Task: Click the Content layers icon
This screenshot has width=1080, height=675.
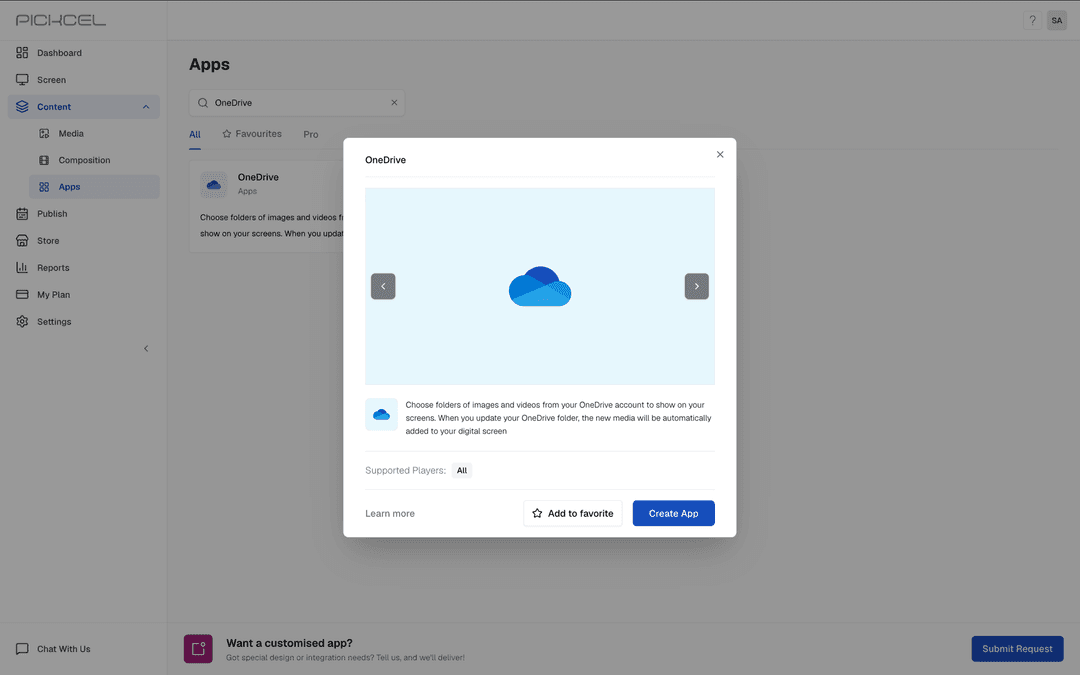Action: pyautogui.click(x=22, y=106)
